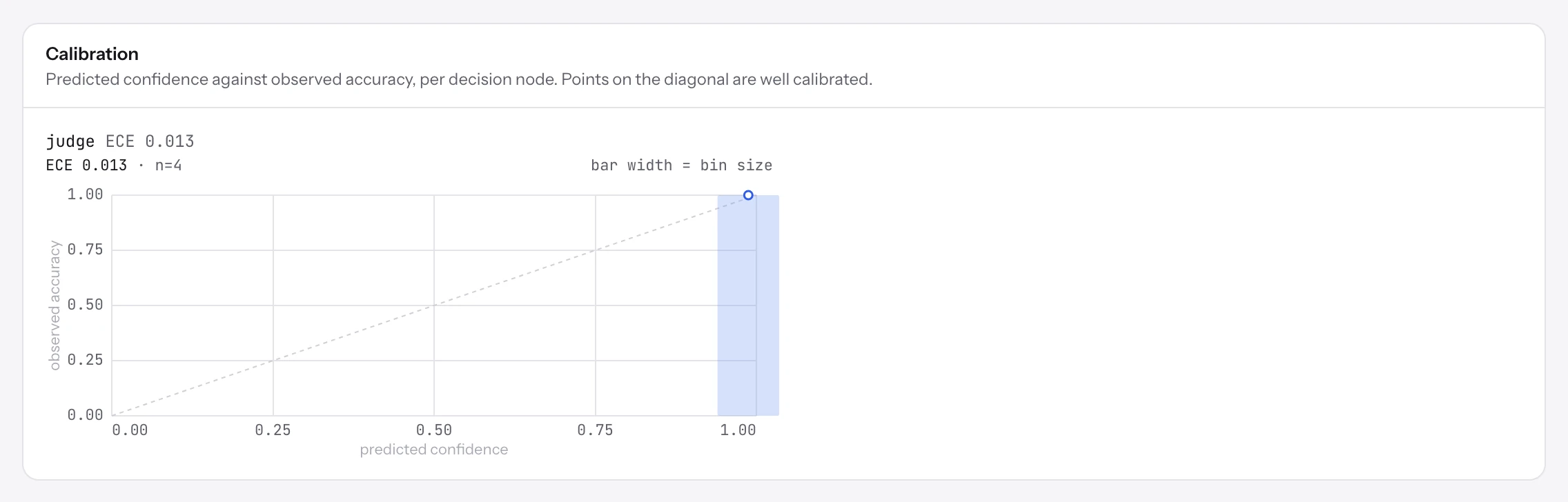Screen dimensions: 1568x502
Task: Click the 0.75 tick on the y-axis
Action: point(85,250)
